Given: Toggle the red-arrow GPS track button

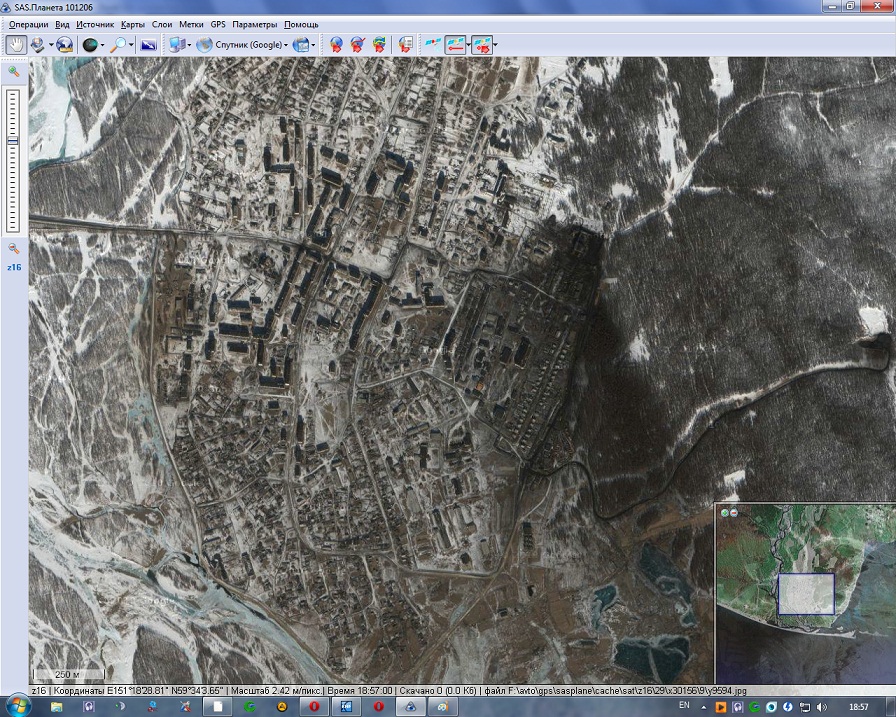Looking at the screenshot, I should point(456,44).
